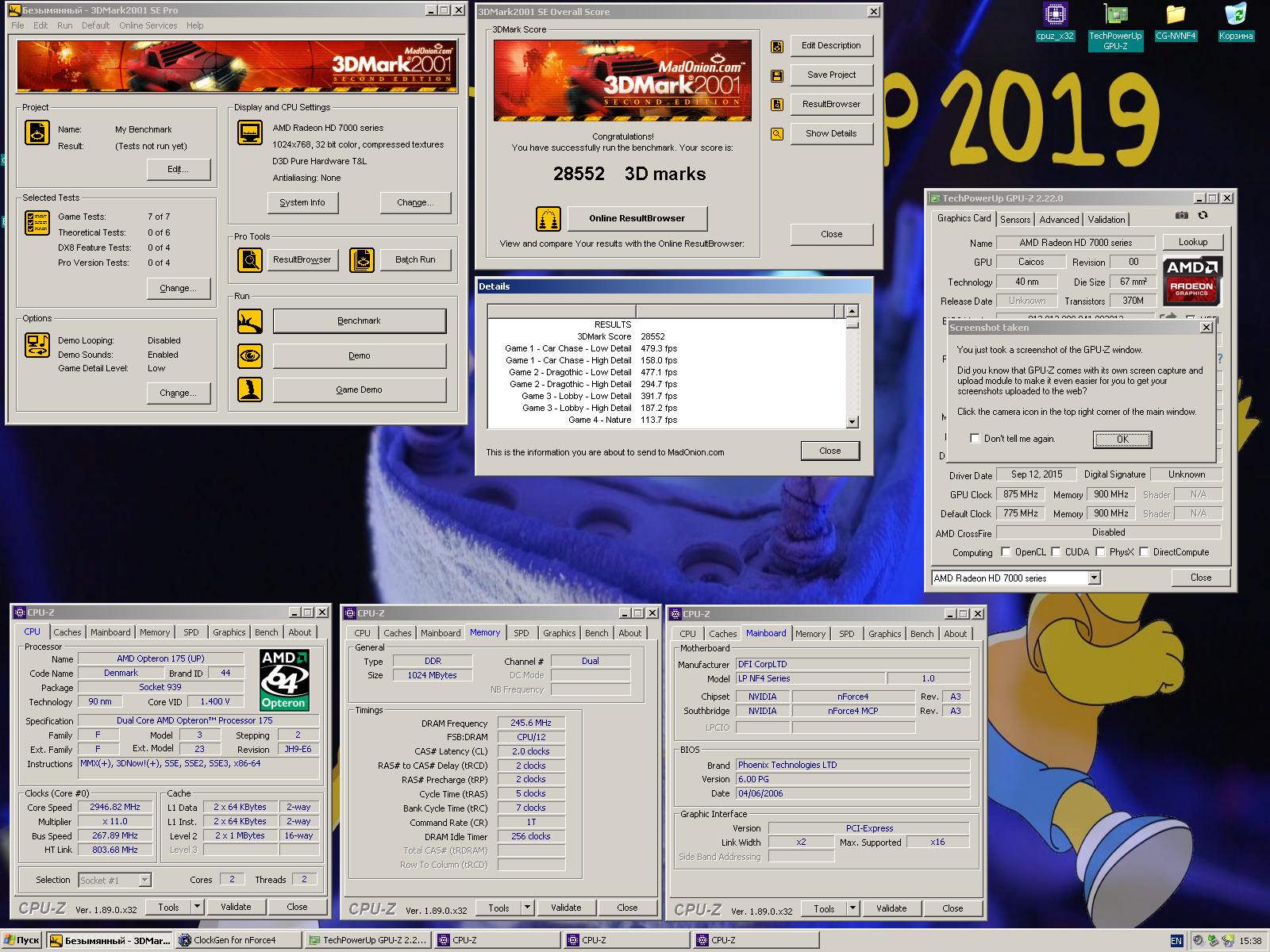Viewport: 1270px width, 952px height.
Task: Click the DRAM Frequency value 245.6 MHz
Action: coord(531,724)
